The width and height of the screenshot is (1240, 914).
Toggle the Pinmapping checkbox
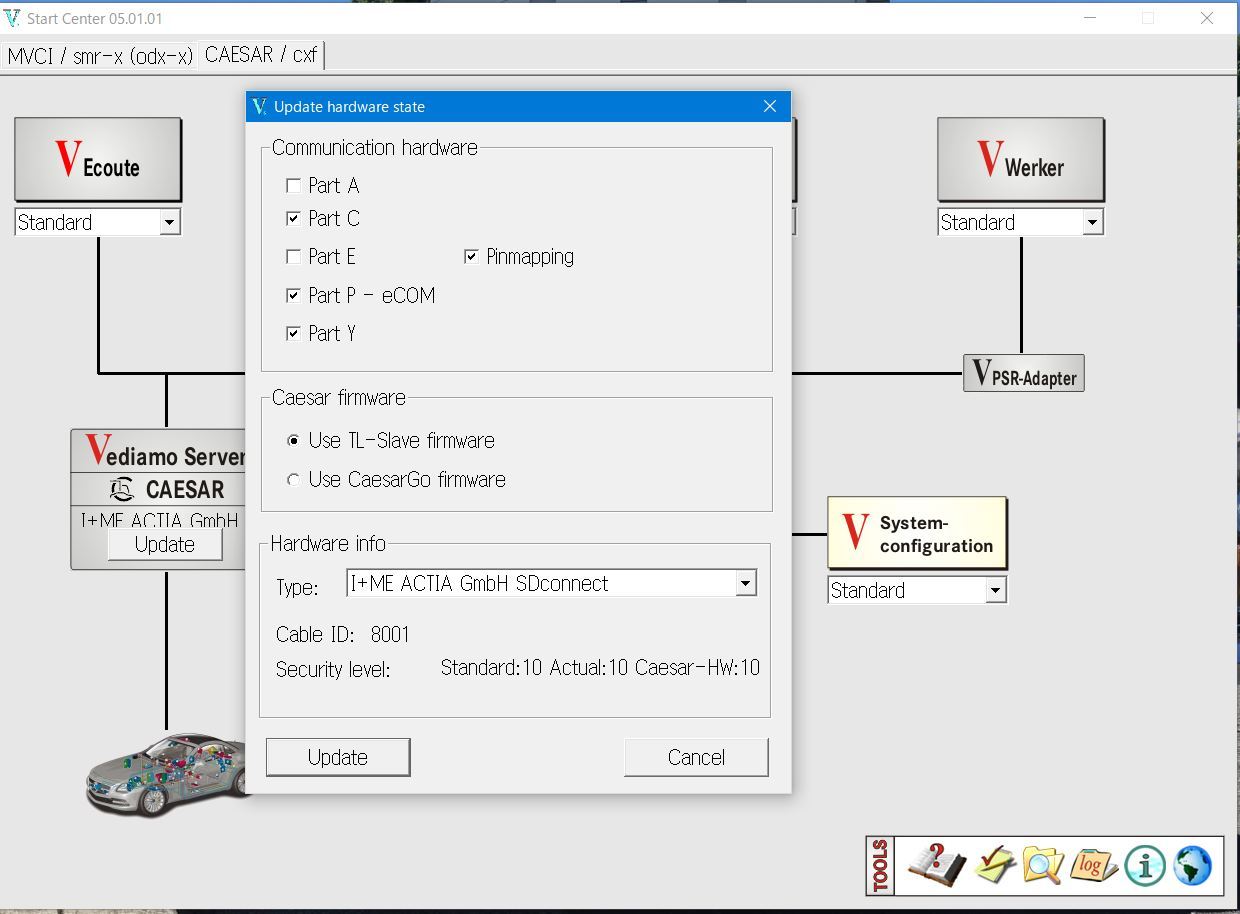[x=471, y=257]
